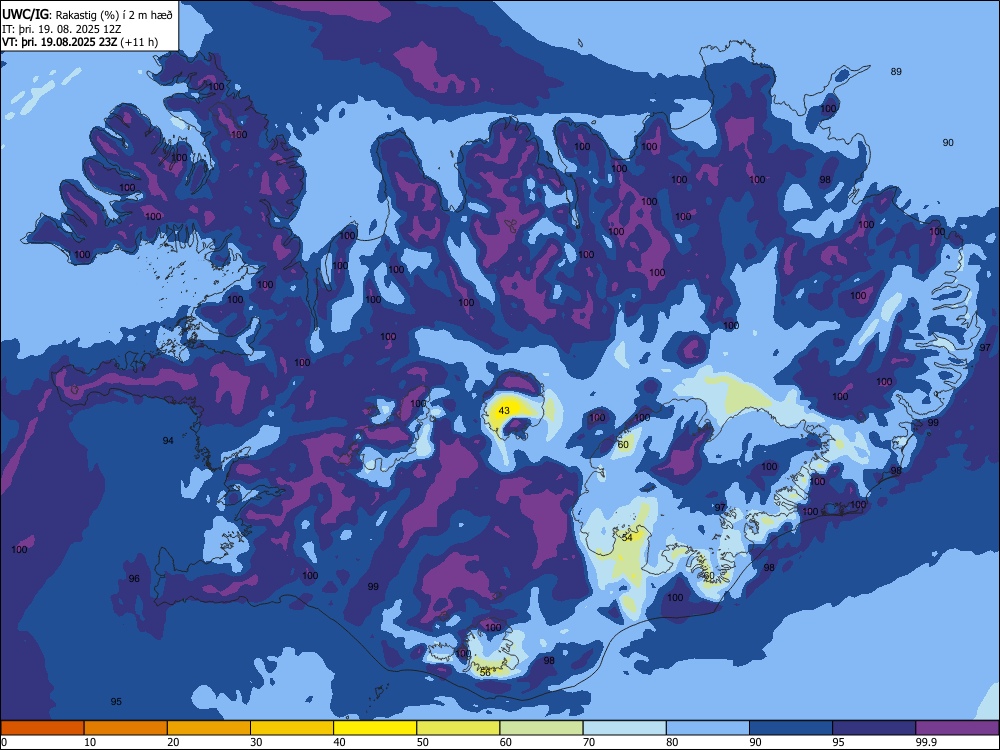Click the '50' legend tick label
The image size is (1000, 750).
coord(422,742)
